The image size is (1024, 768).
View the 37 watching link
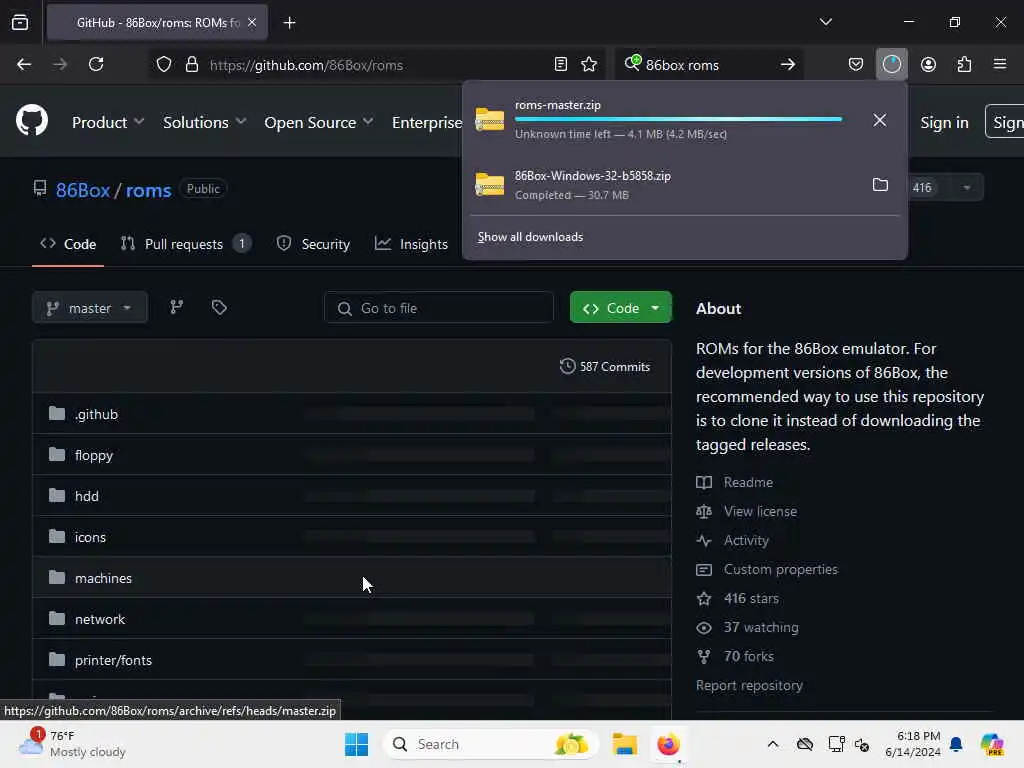coord(761,627)
